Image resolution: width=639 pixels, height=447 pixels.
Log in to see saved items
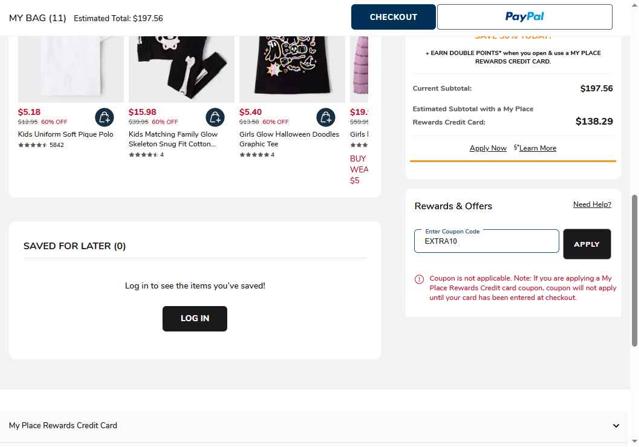tap(194, 319)
